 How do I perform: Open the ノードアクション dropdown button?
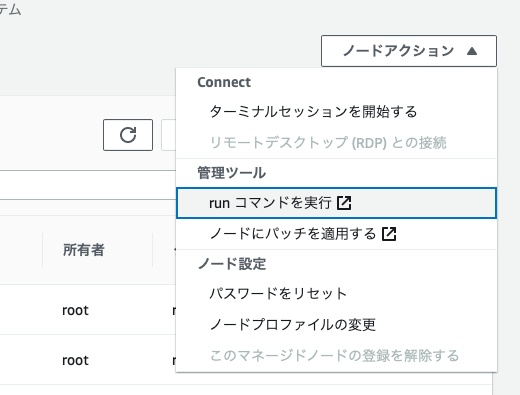(x=409, y=51)
